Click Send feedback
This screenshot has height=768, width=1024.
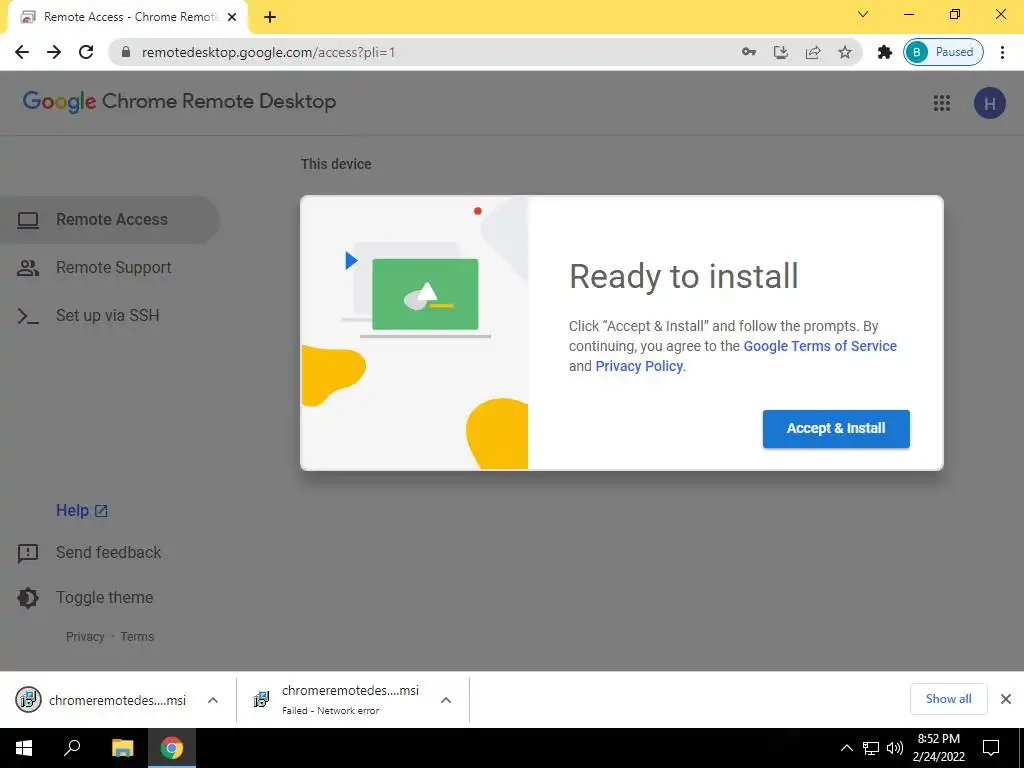pos(89,552)
